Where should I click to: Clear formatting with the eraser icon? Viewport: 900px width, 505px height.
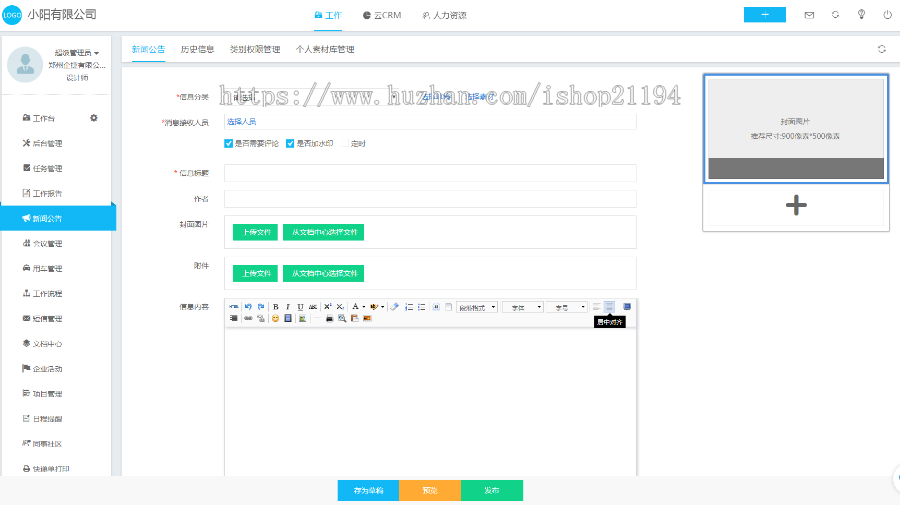394,306
